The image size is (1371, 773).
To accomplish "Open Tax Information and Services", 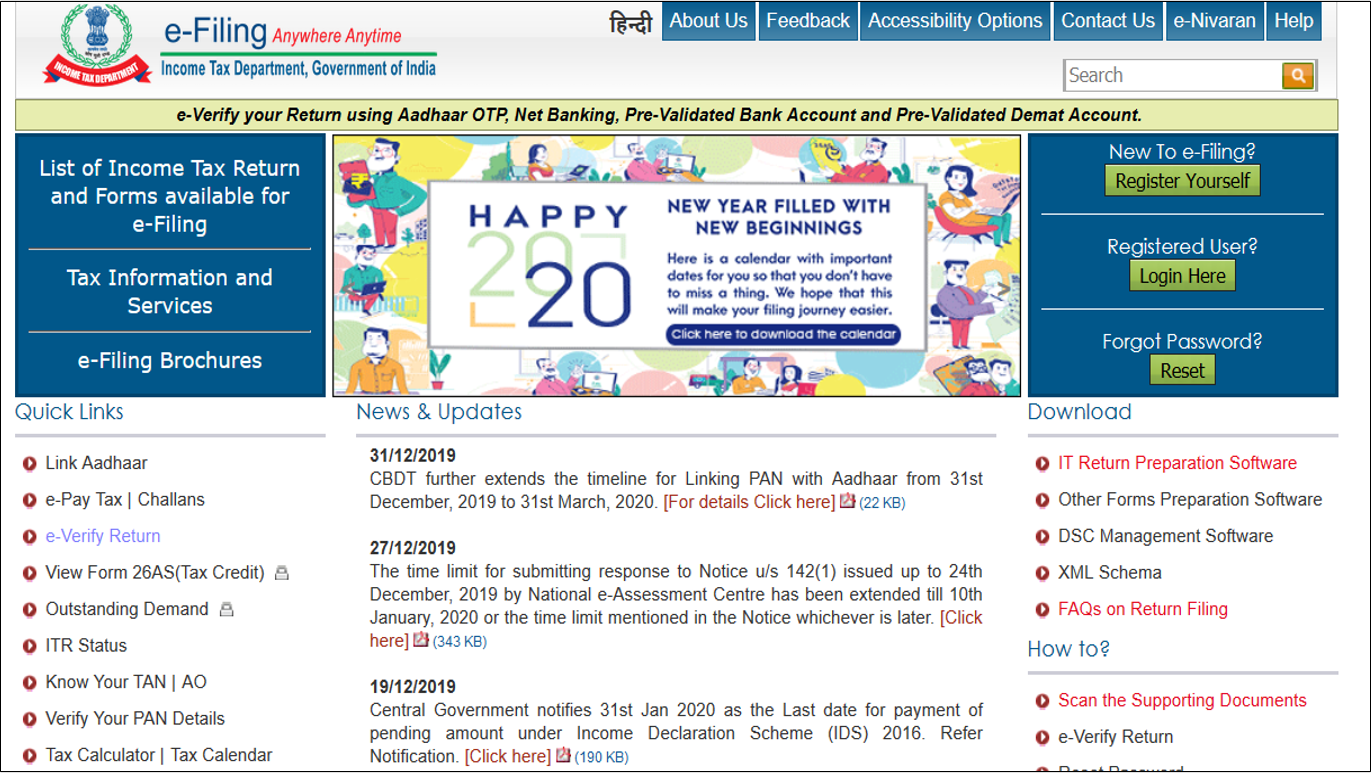I will pos(170,291).
